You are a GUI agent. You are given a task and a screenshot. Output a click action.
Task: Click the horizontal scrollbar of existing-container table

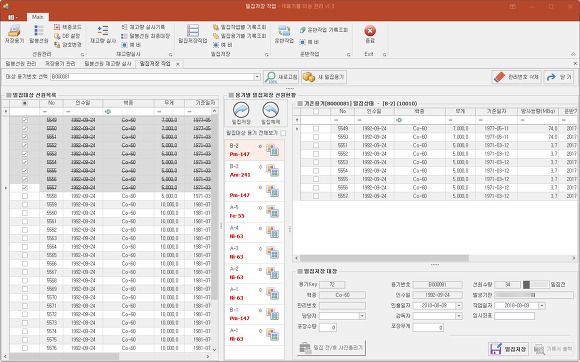pyautogui.click(x=384, y=258)
